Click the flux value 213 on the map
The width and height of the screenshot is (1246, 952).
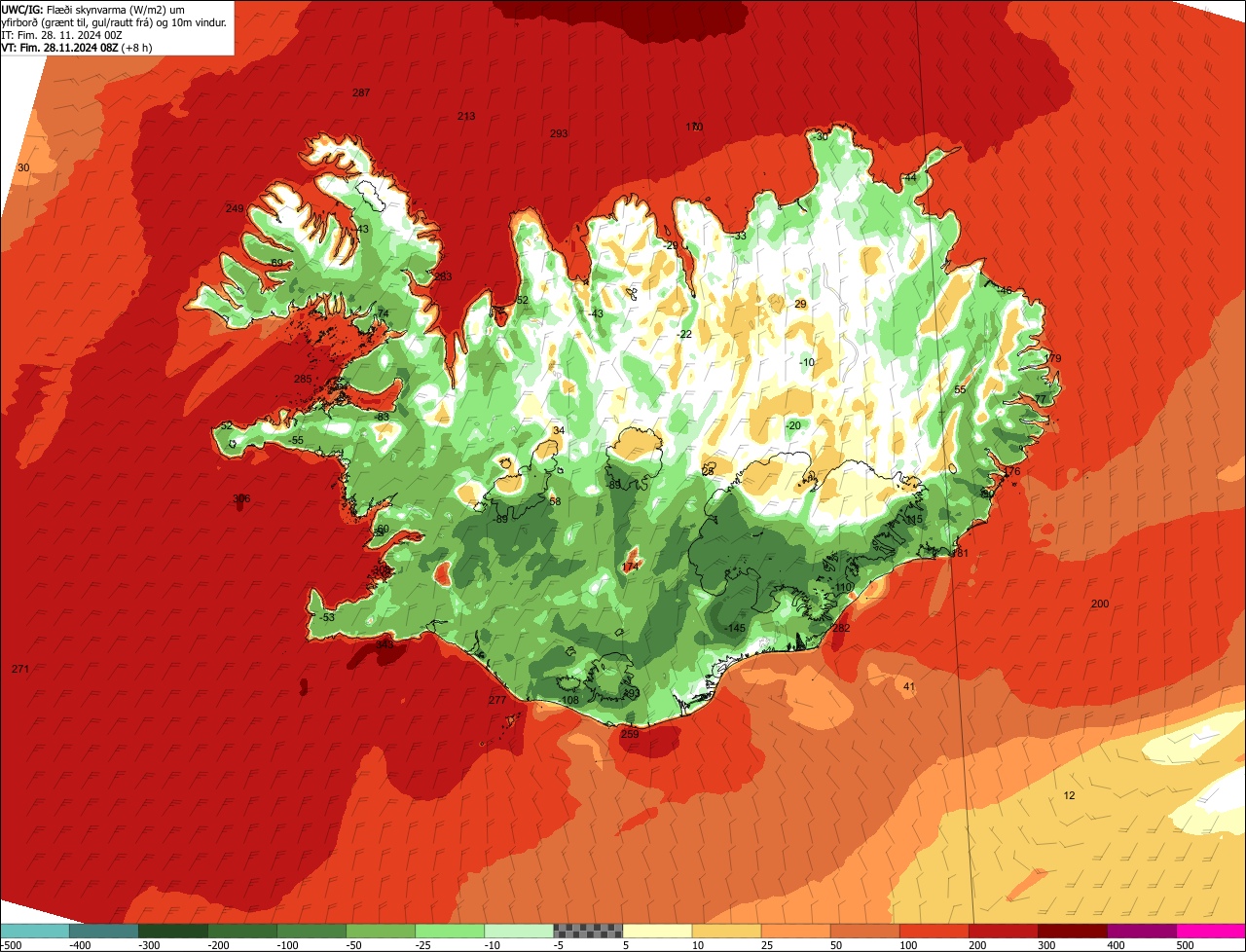[466, 116]
